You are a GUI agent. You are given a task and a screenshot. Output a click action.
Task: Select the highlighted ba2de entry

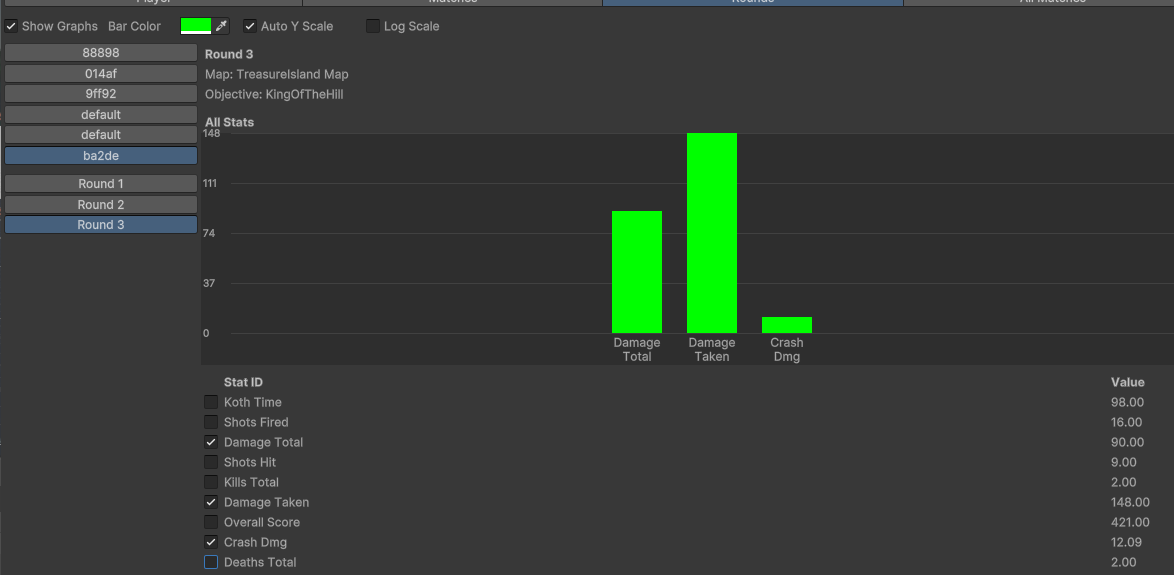point(101,156)
